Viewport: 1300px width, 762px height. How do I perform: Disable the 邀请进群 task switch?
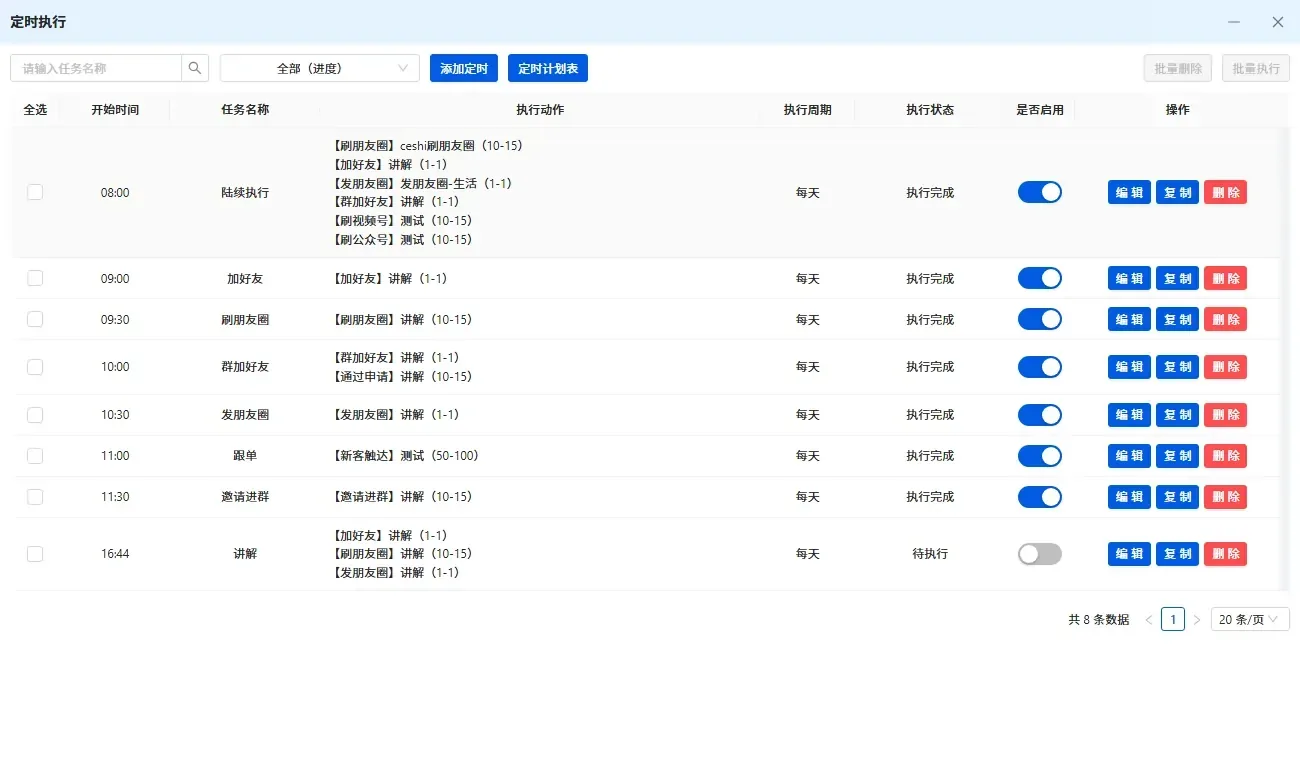coord(1040,496)
